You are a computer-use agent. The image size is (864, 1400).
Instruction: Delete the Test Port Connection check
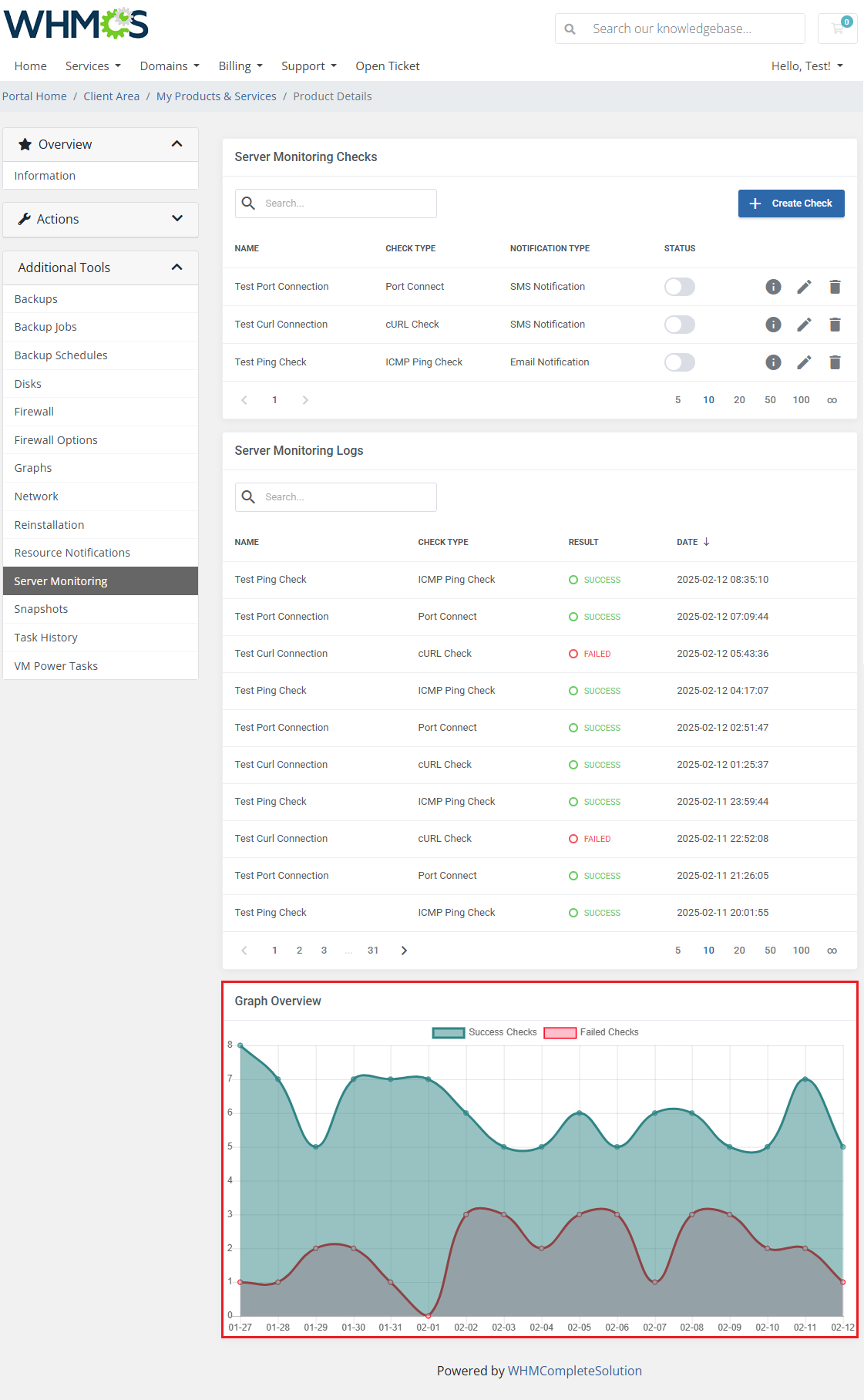(835, 287)
